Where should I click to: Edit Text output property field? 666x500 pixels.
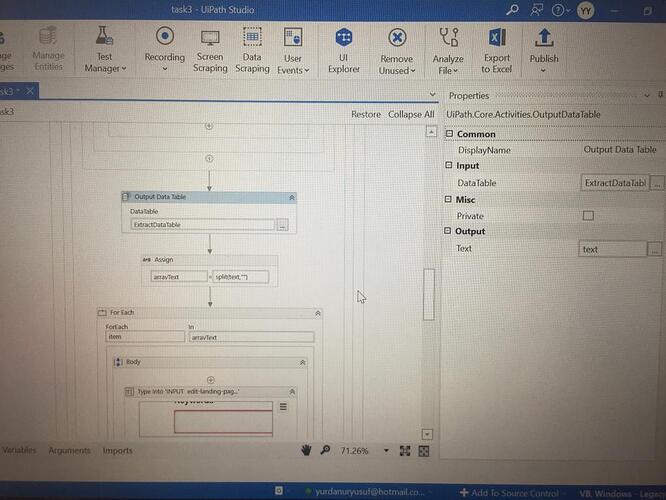coord(612,249)
